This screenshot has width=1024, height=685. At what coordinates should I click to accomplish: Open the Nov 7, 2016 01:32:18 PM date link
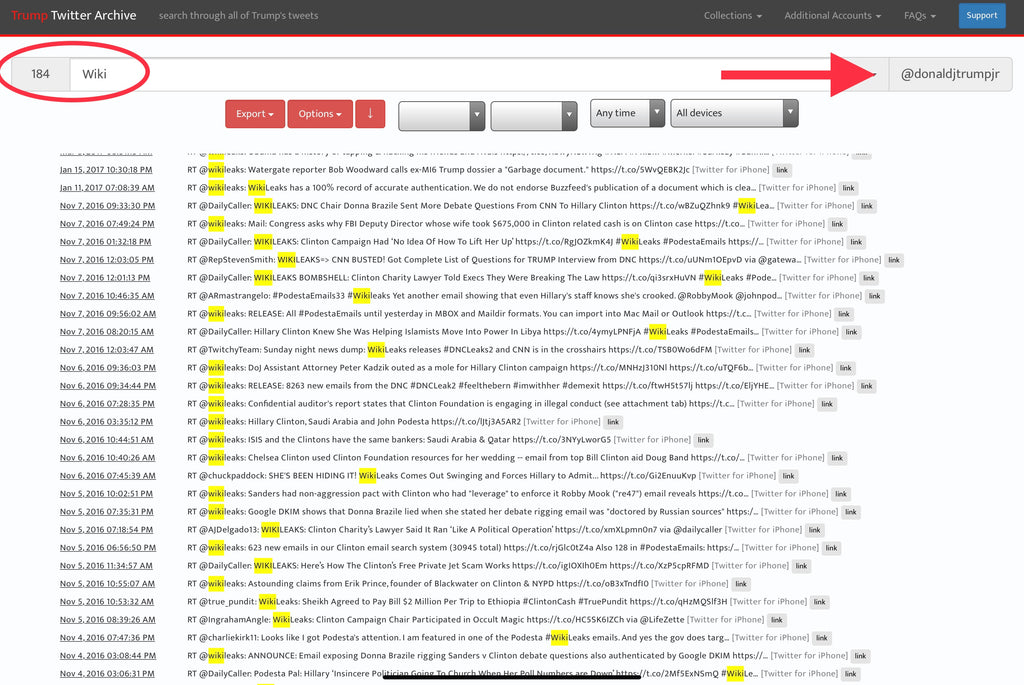click(105, 242)
